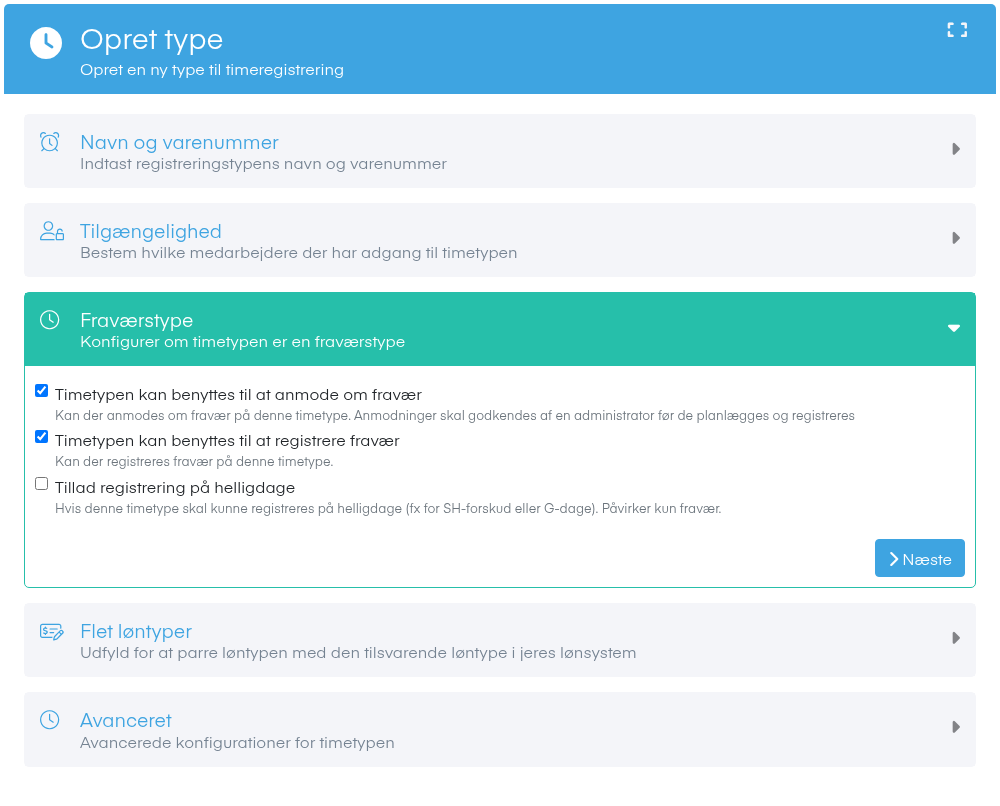Image resolution: width=1000 pixels, height=806 pixels.
Task: Uncheck 'Timetypen kan benyttes til at registrere fravær'
Action: click(x=41, y=436)
